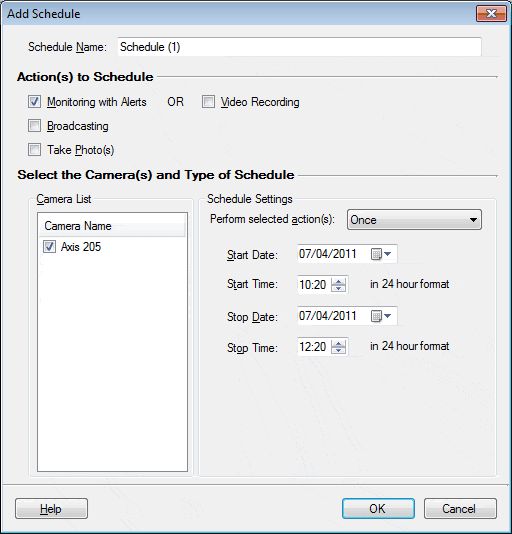The width and height of the screenshot is (512, 534).
Task: Expand the Perform selected action(s) dropdown
Action: click(414, 220)
